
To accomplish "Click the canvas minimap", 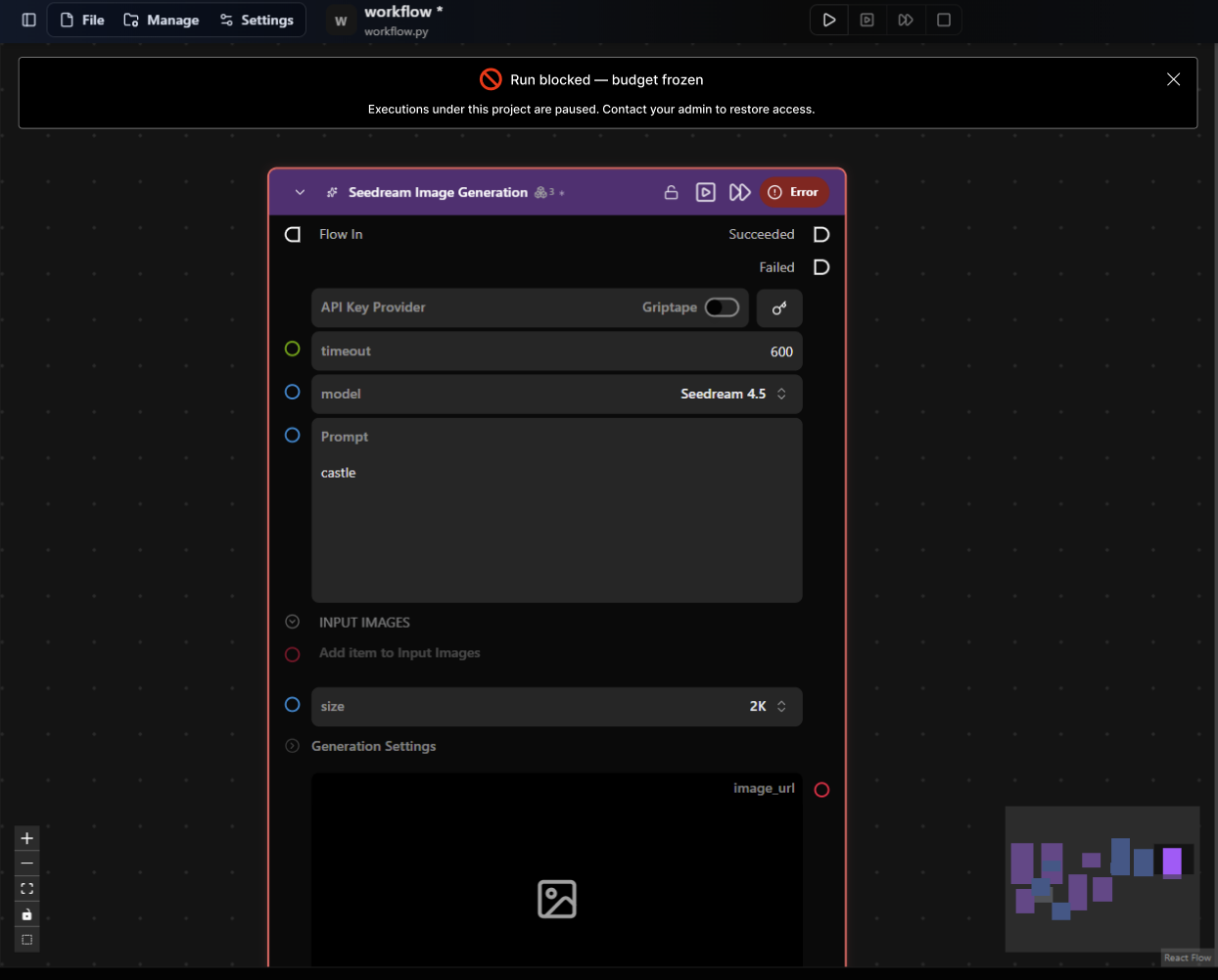I will (x=1102, y=878).
